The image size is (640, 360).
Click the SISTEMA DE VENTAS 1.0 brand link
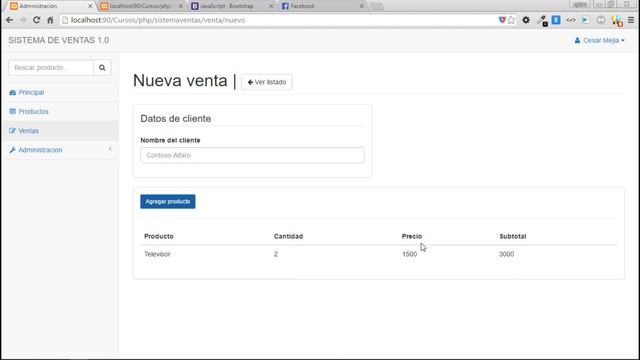point(59,40)
